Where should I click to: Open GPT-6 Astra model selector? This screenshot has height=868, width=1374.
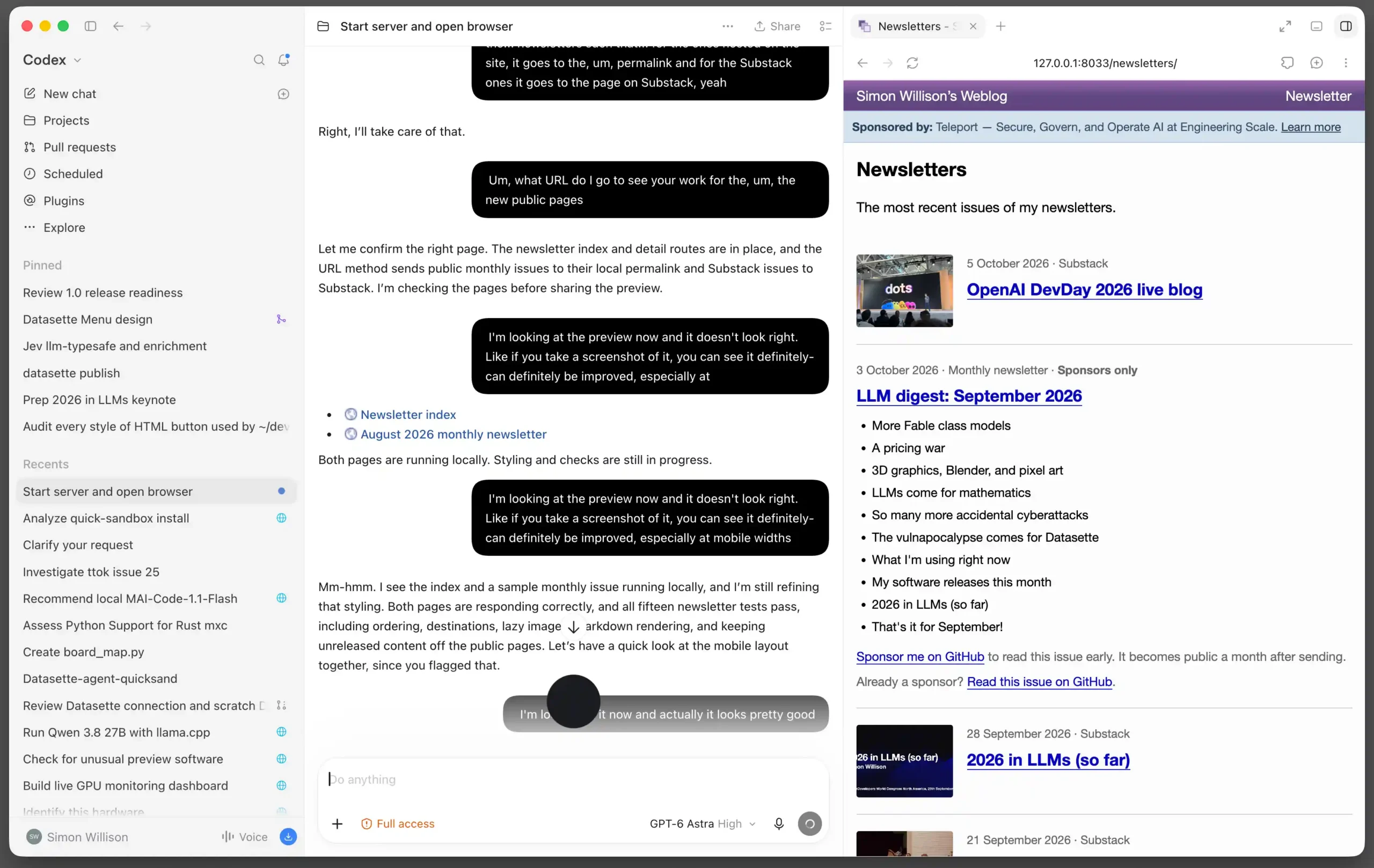pyautogui.click(x=703, y=823)
